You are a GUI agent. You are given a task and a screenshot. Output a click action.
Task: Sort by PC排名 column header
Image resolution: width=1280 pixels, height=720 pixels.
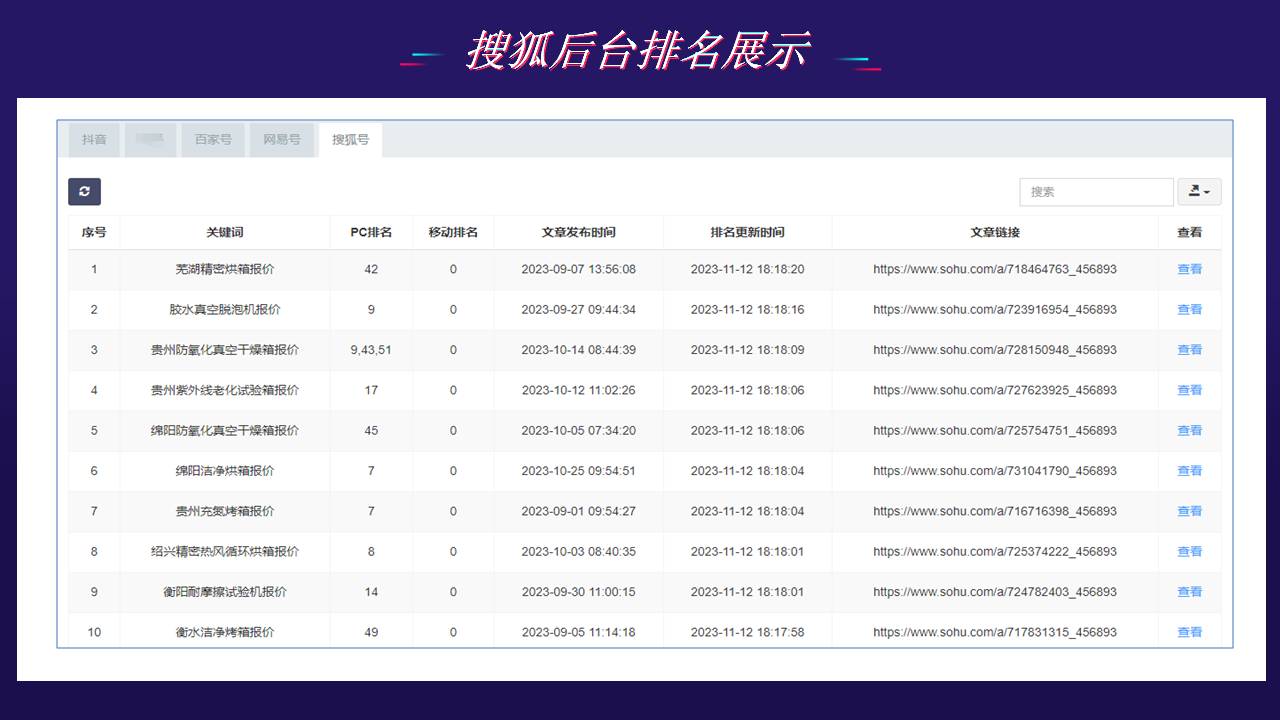(371, 232)
